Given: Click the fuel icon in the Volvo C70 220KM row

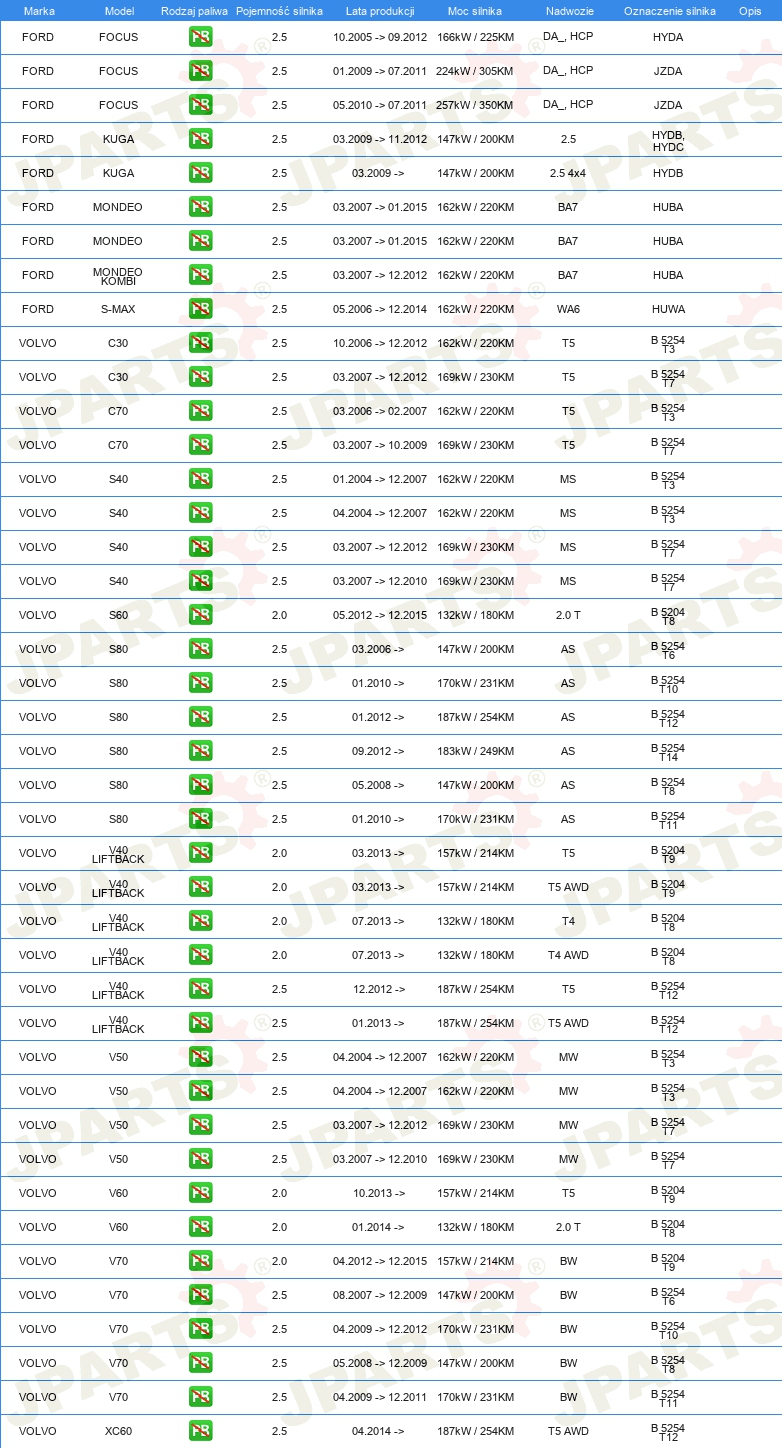Looking at the screenshot, I should click(200, 411).
